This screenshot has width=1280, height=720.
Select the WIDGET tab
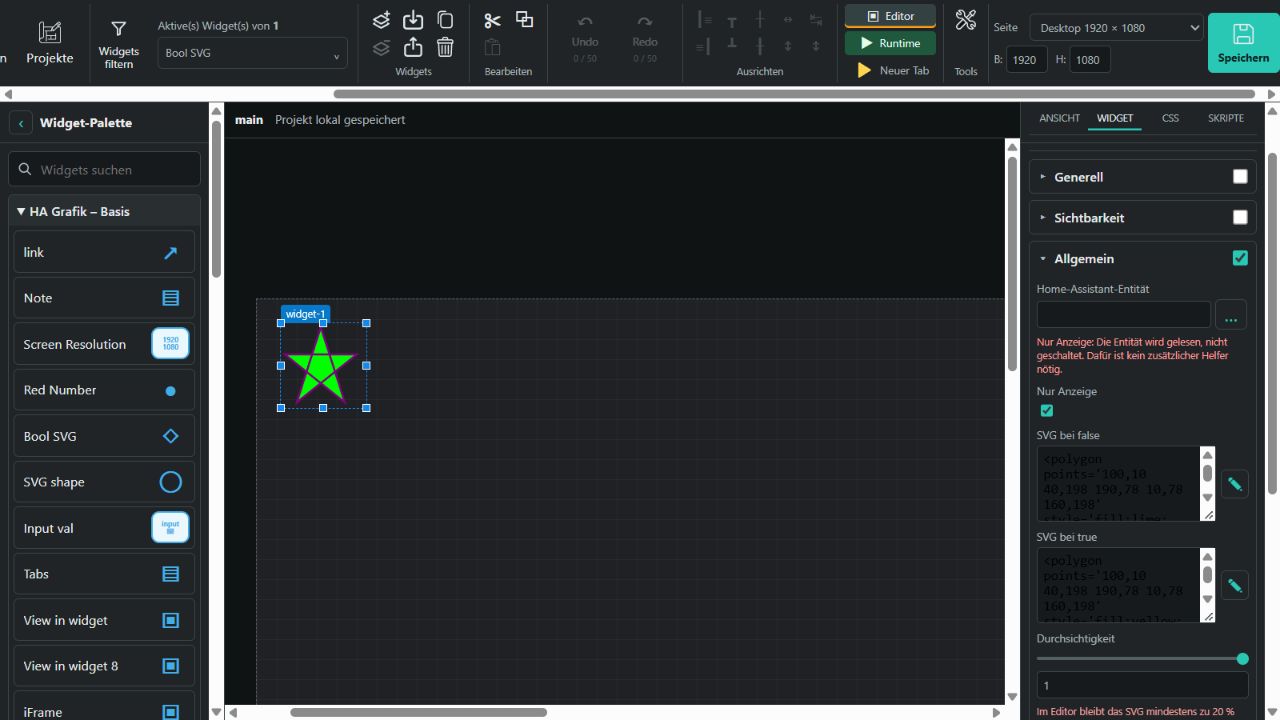click(x=1115, y=118)
